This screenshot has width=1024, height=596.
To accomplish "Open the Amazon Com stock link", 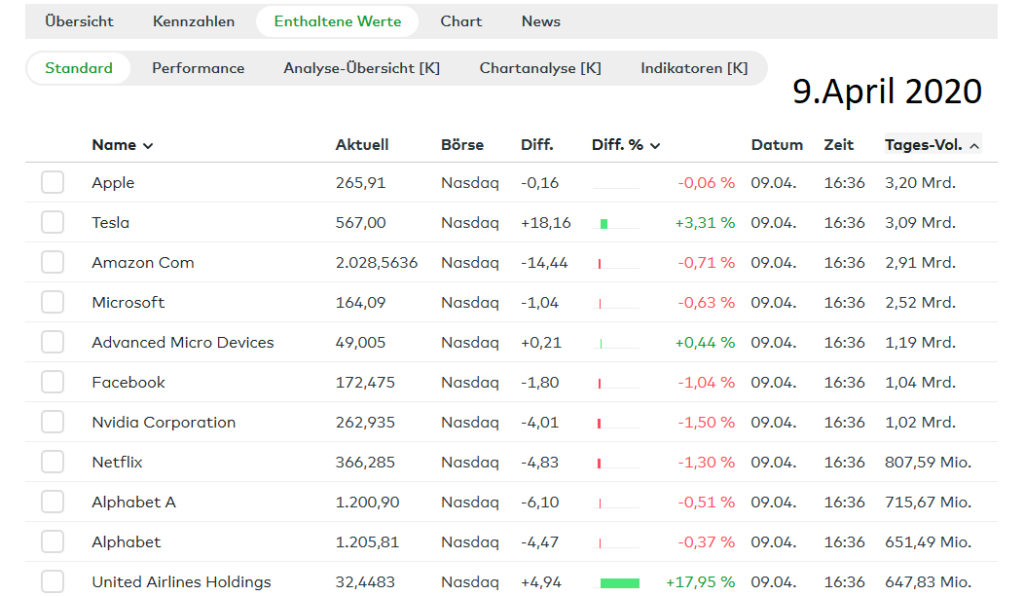I will [143, 262].
